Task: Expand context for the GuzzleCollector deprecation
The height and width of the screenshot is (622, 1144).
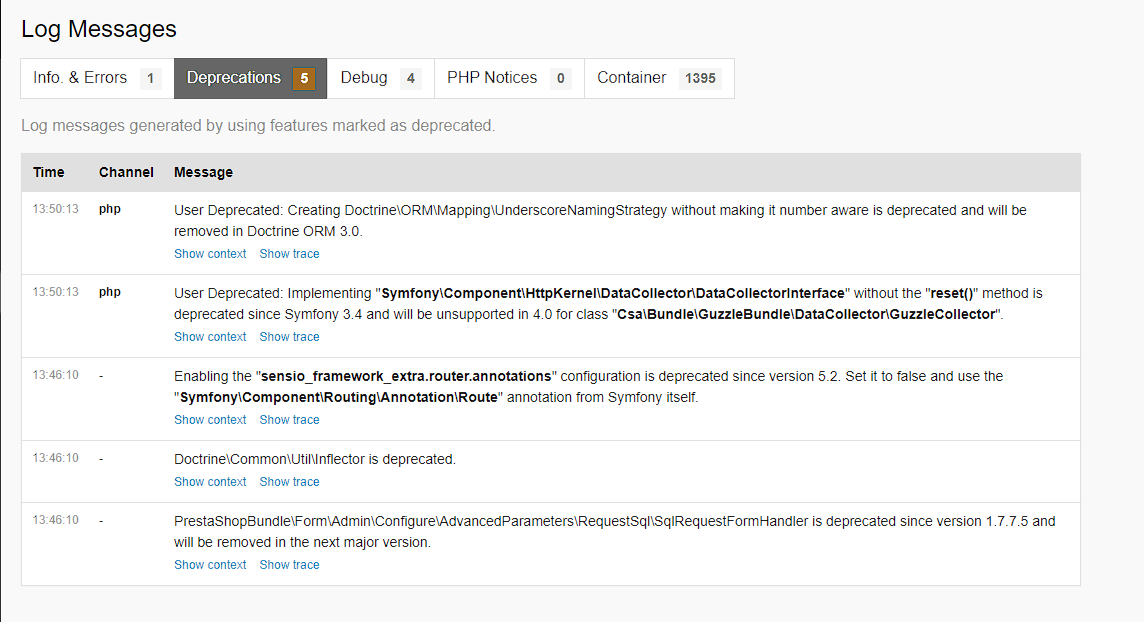Action: (x=210, y=337)
